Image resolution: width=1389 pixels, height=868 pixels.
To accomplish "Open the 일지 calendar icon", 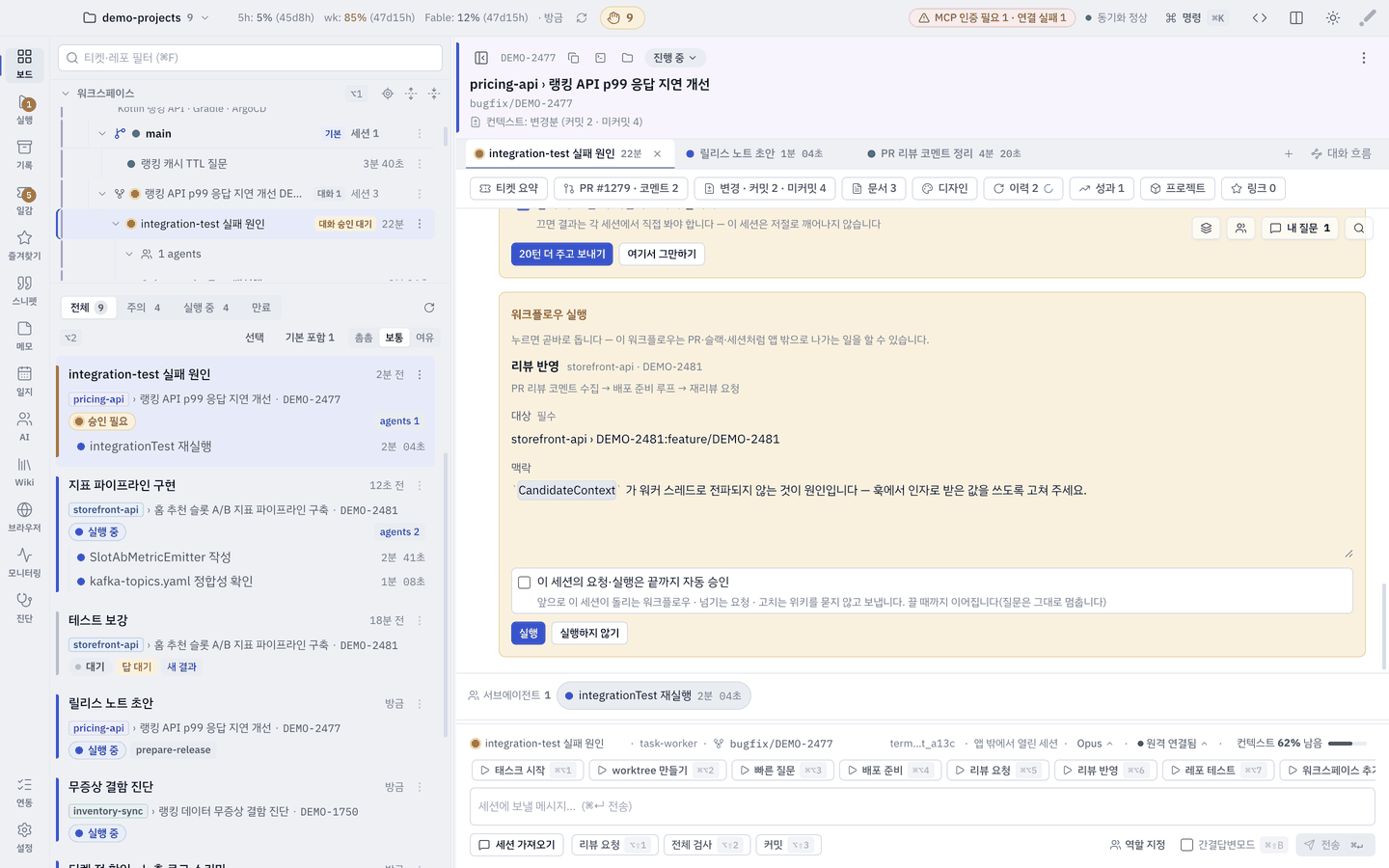I will click(24, 381).
